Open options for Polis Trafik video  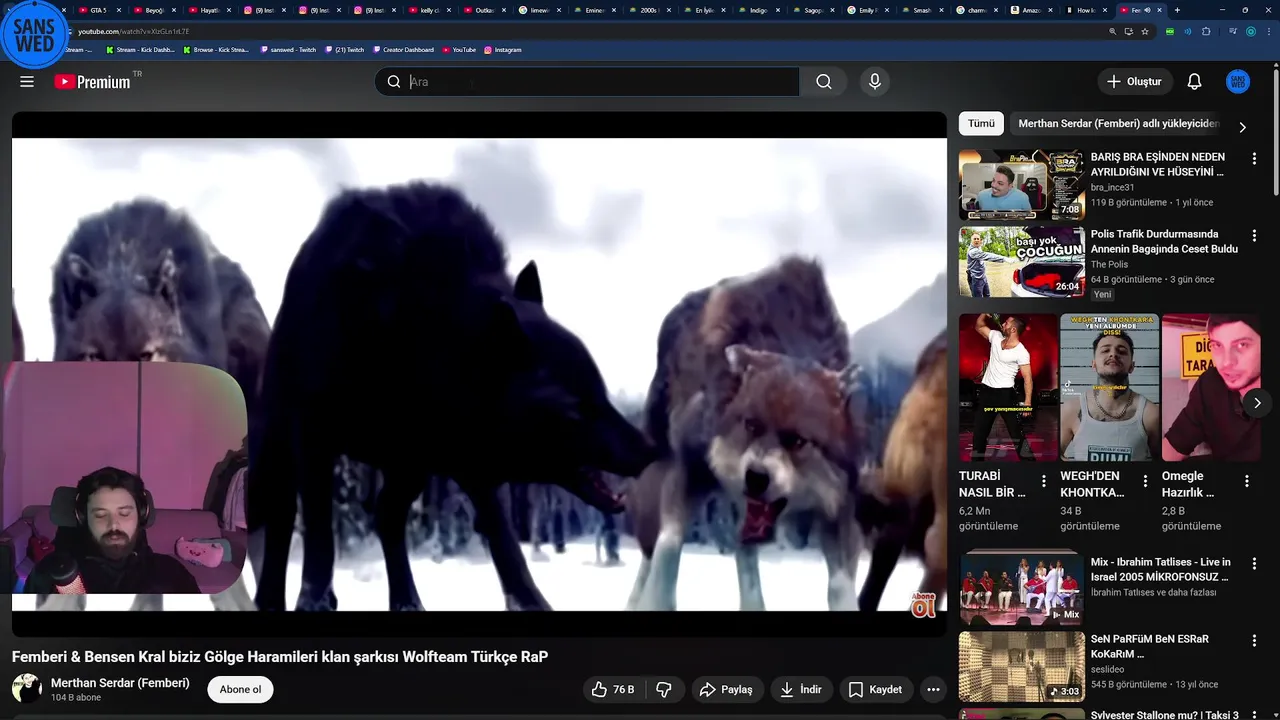click(1254, 235)
